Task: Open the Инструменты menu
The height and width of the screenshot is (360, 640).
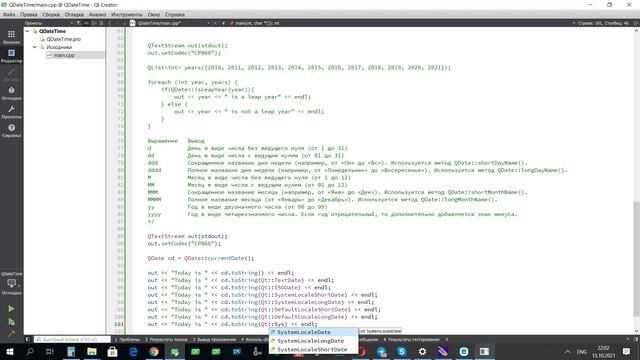Action: [x=127, y=14]
